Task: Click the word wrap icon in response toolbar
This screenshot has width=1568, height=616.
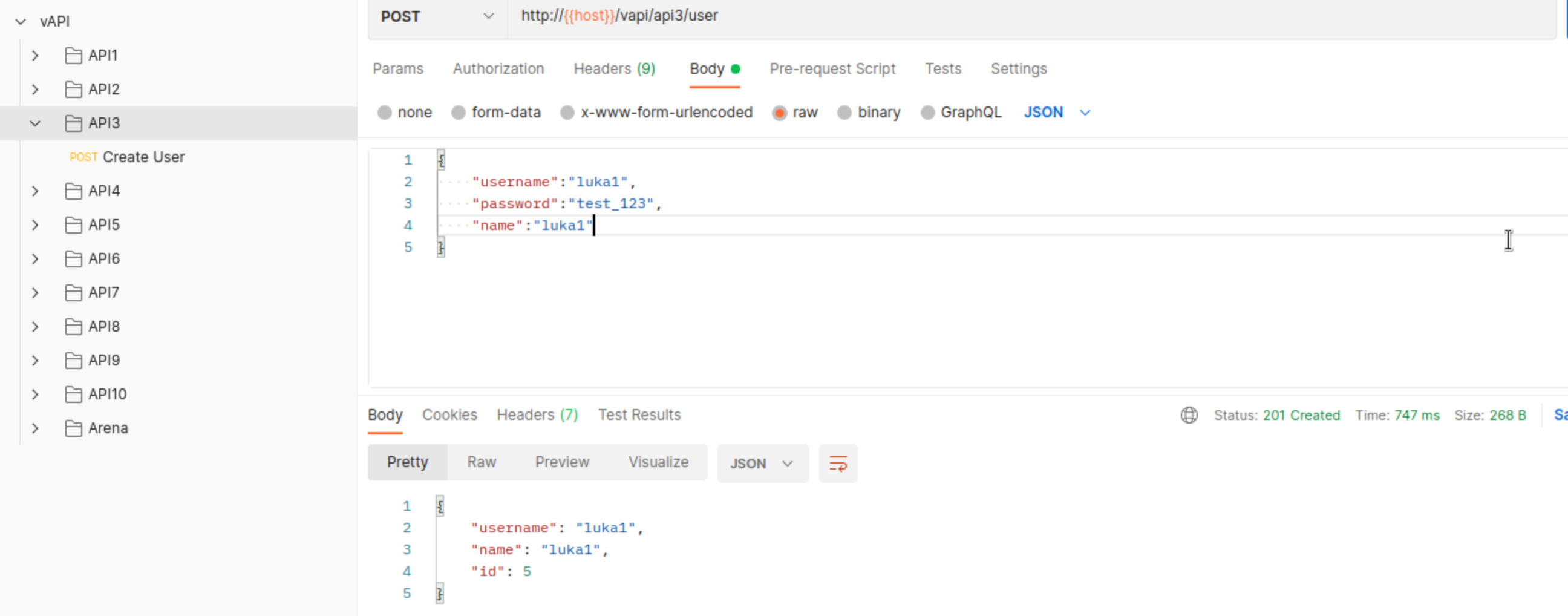Action: [838, 464]
